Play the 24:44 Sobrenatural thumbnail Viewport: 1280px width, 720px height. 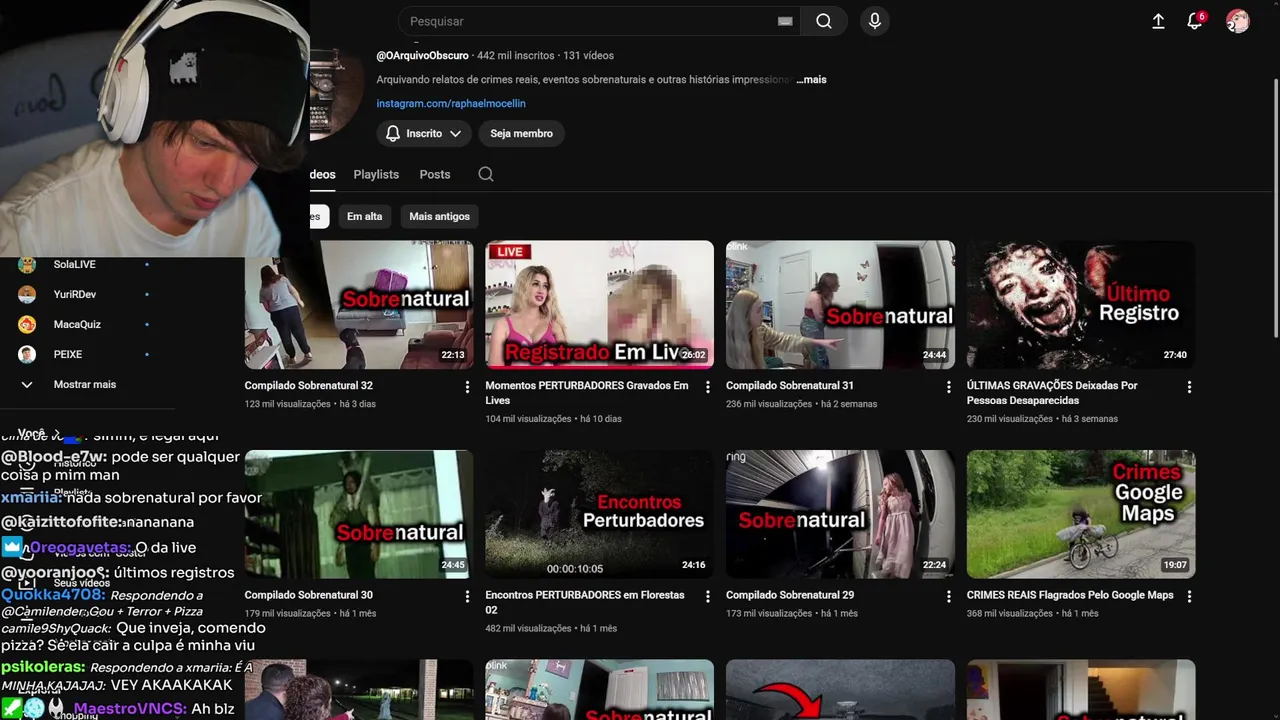[x=840, y=305]
